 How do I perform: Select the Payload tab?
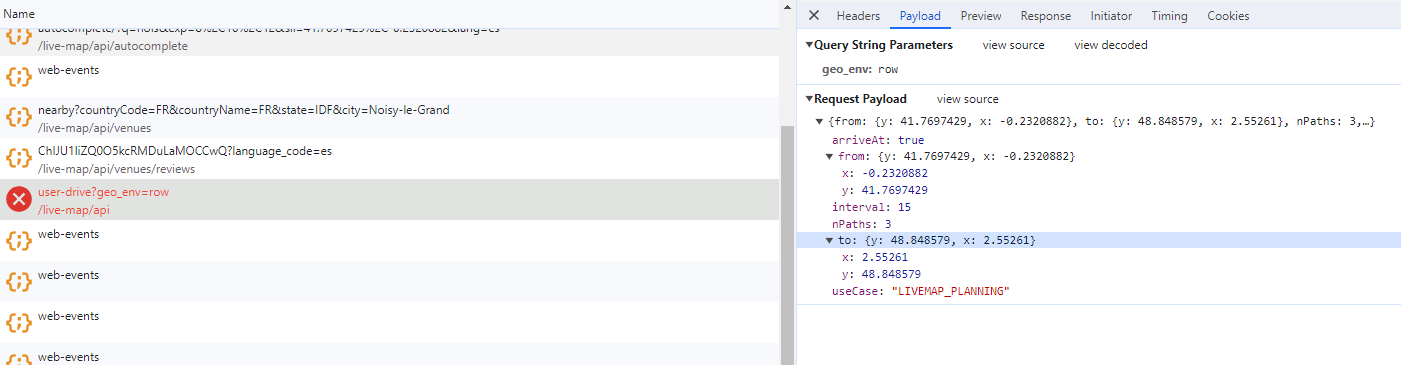[920, 15]
